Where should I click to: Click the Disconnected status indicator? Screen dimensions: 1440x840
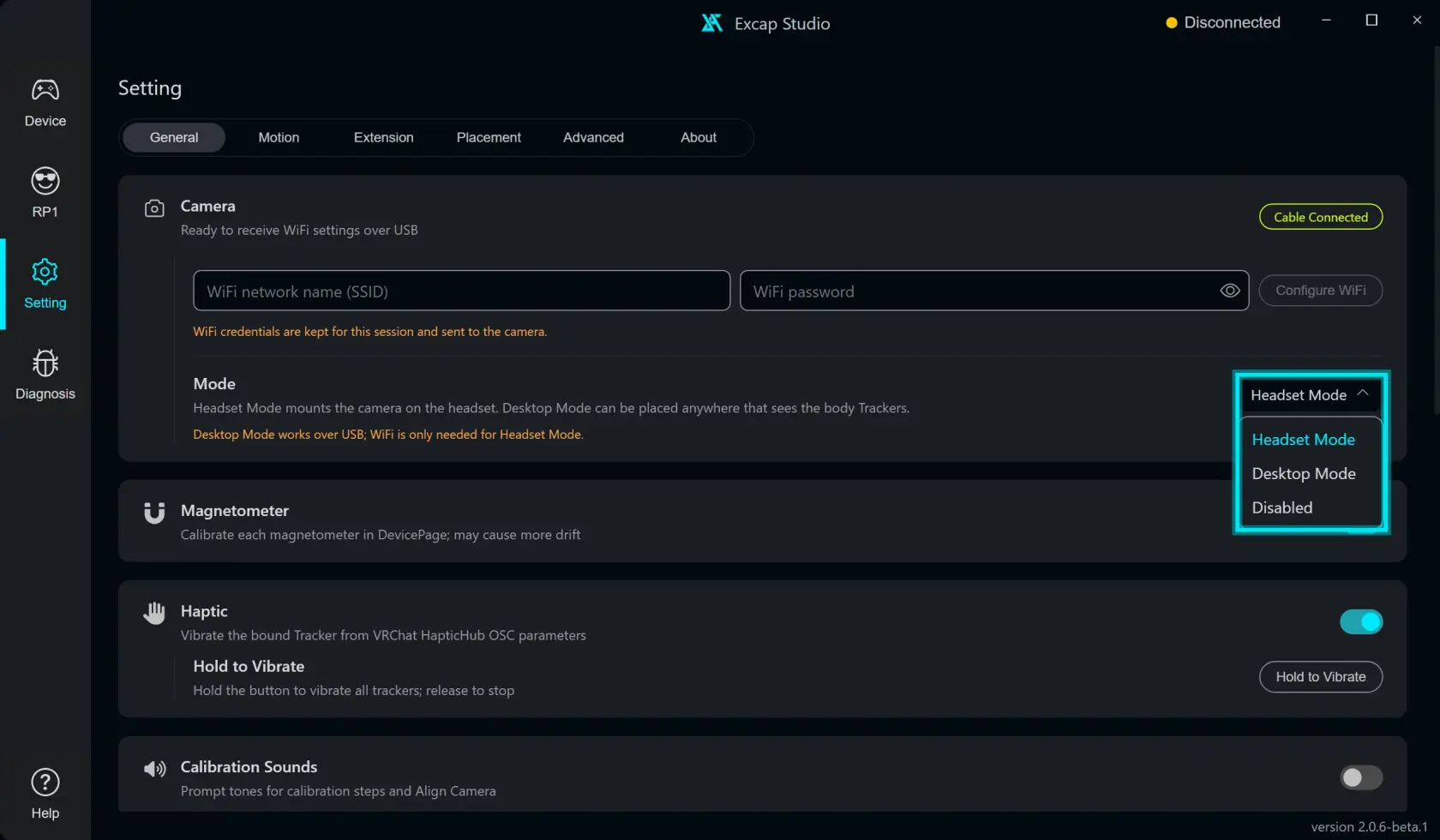(1223, 22)
